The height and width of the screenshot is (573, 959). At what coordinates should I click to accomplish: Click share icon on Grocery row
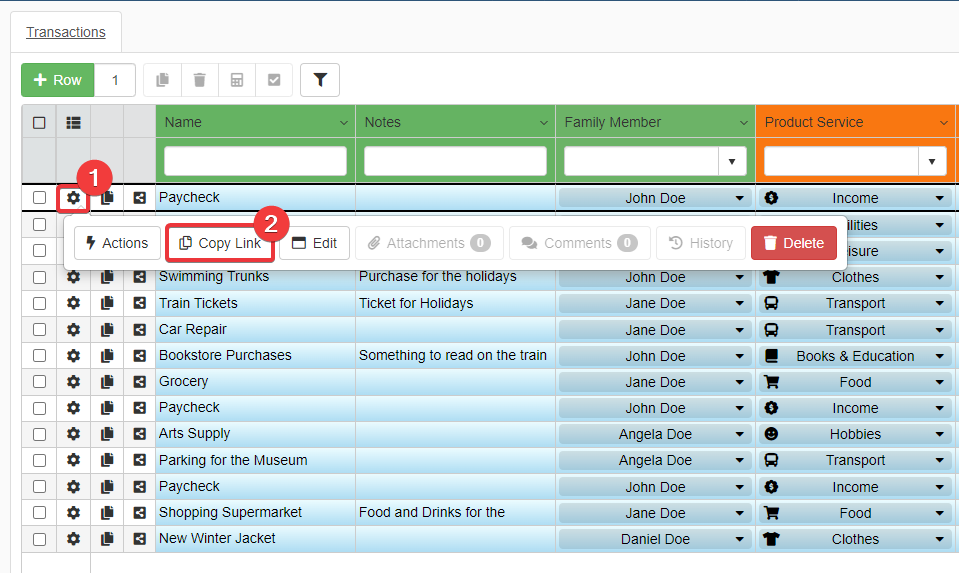point(140,381)
